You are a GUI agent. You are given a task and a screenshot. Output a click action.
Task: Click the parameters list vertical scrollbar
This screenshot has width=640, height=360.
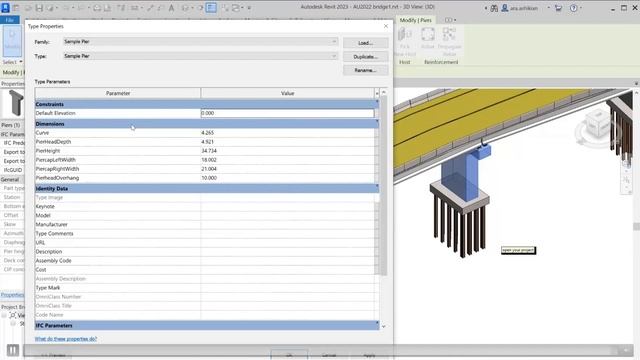[x=384, y=186]
